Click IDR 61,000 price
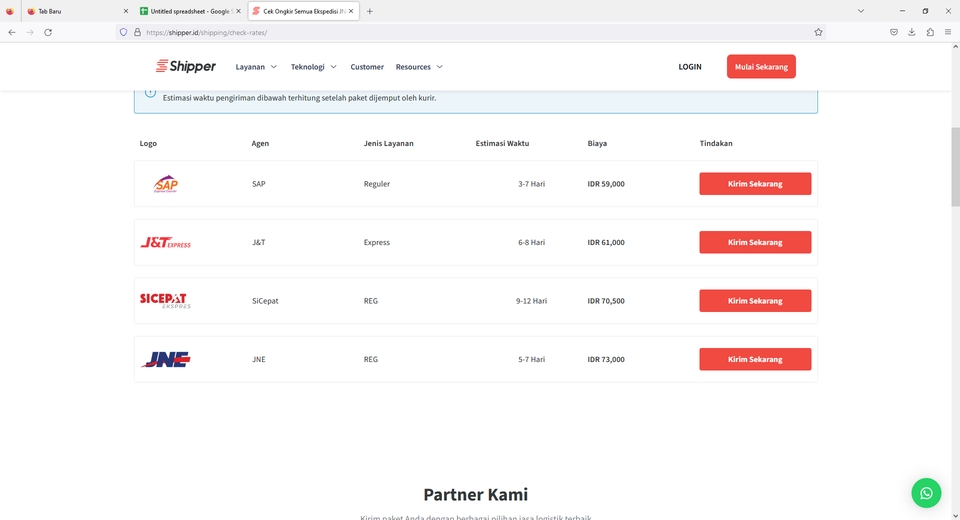Image resolution: width=960 pixels, height=520 pixels. pos(606,243)
